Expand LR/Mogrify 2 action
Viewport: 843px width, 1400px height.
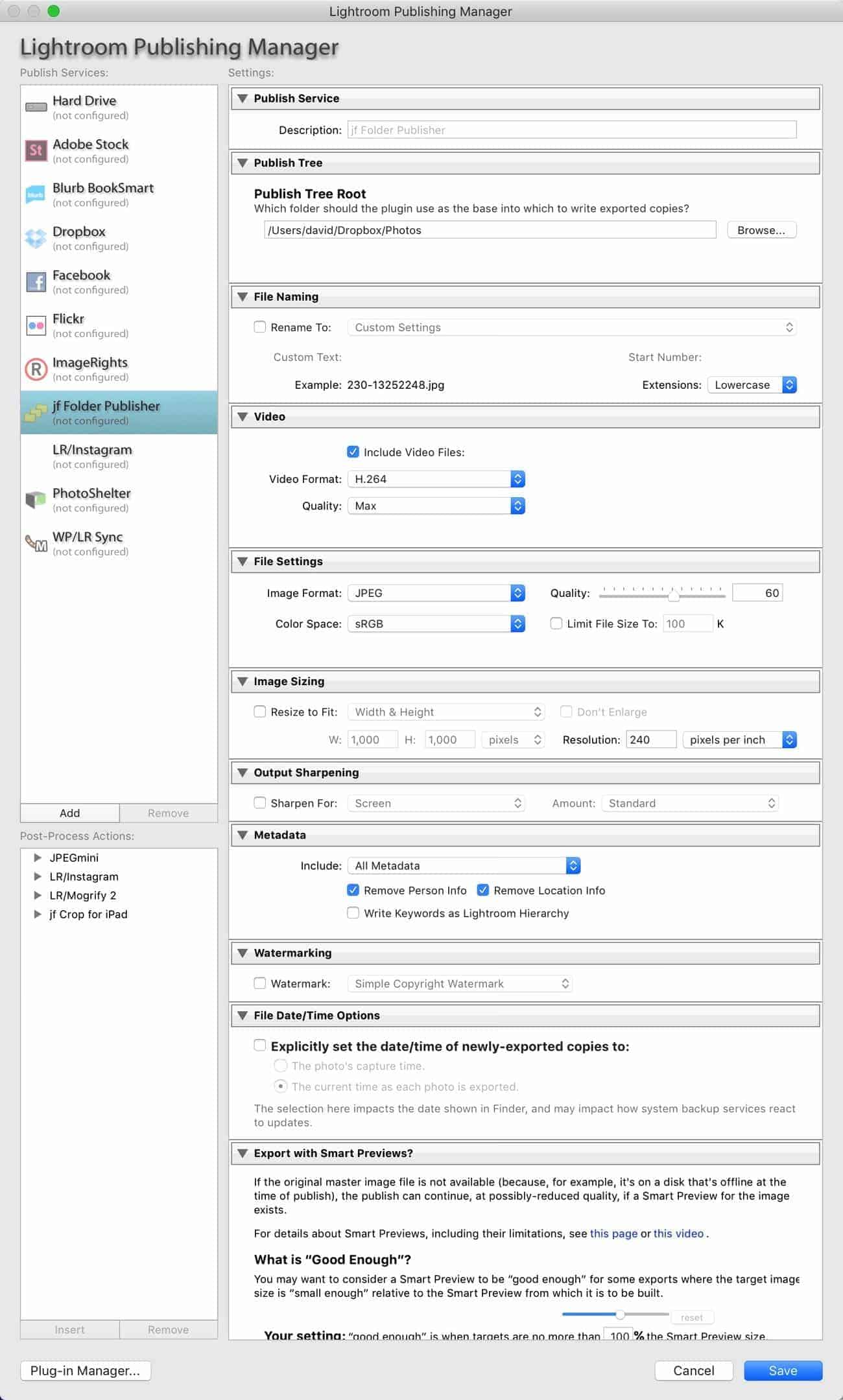(38, 895)
